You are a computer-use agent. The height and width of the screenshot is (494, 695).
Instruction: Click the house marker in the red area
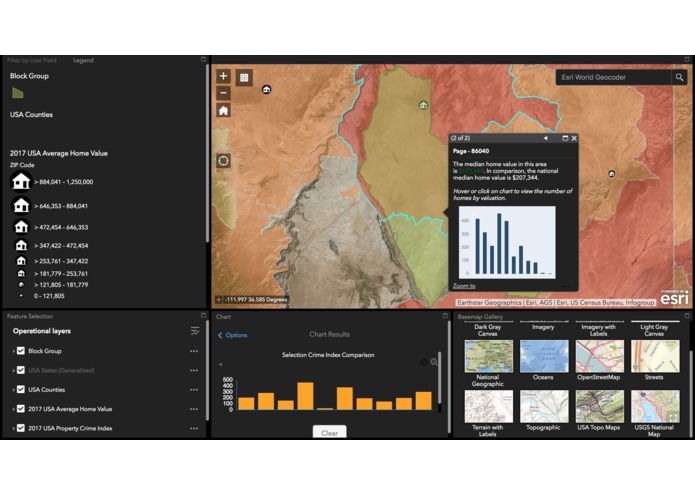click(x=612, y=174)
